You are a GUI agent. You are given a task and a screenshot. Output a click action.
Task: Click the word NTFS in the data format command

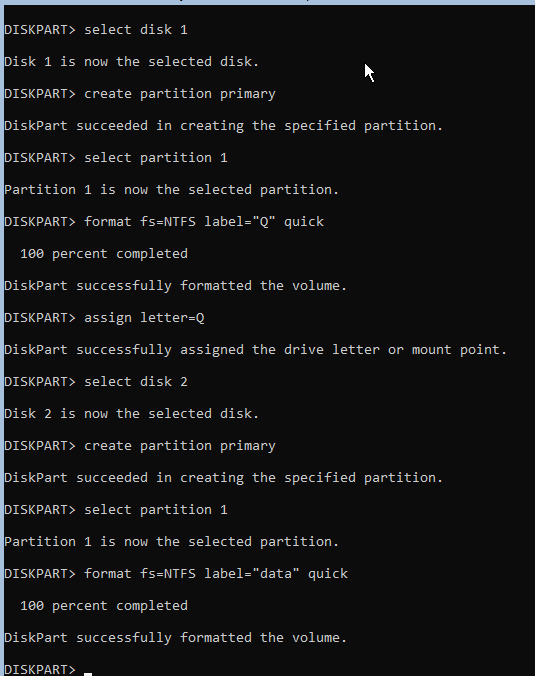pos(180,574)
